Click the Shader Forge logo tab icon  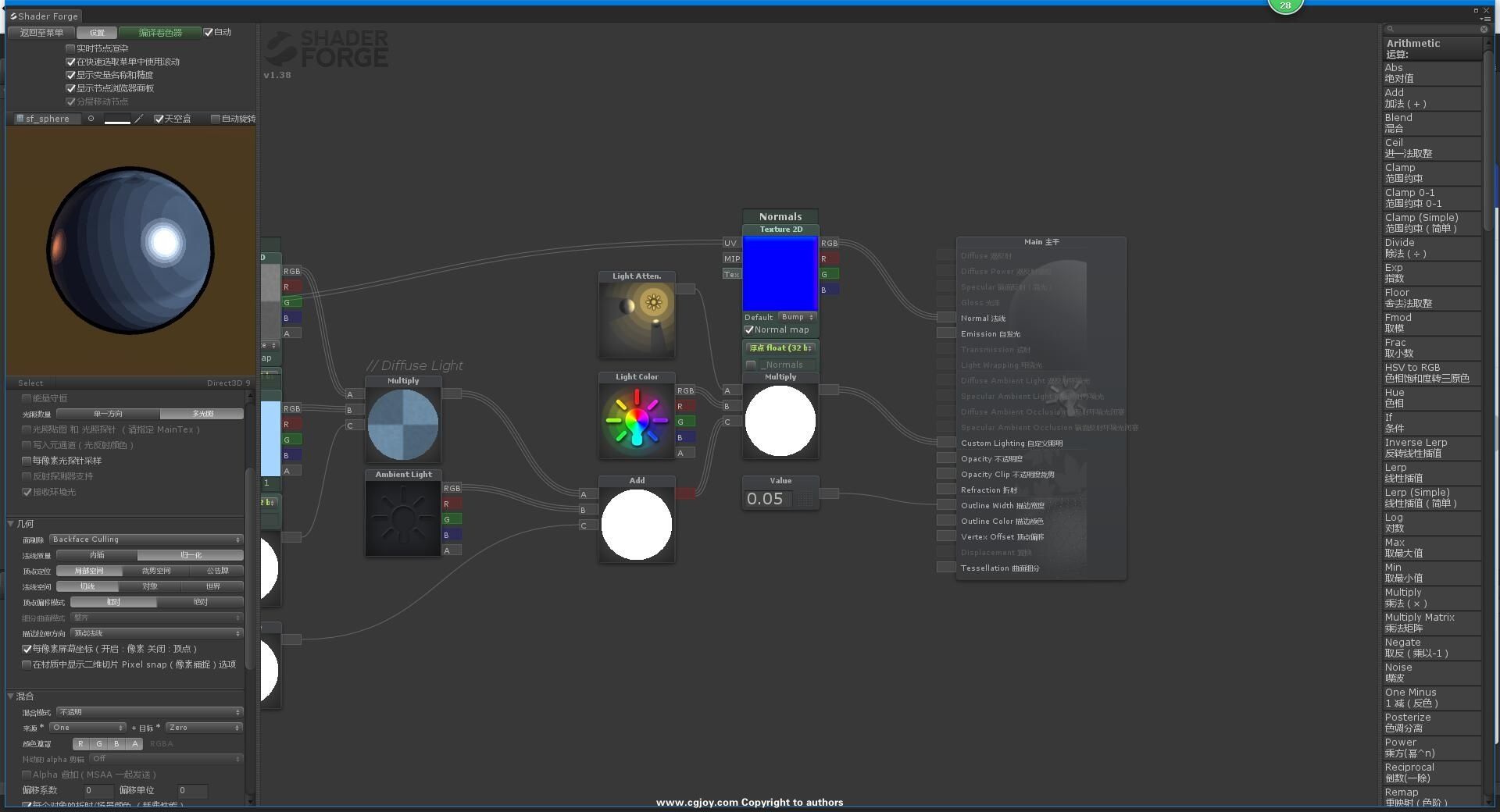click(x=14, y=16)
